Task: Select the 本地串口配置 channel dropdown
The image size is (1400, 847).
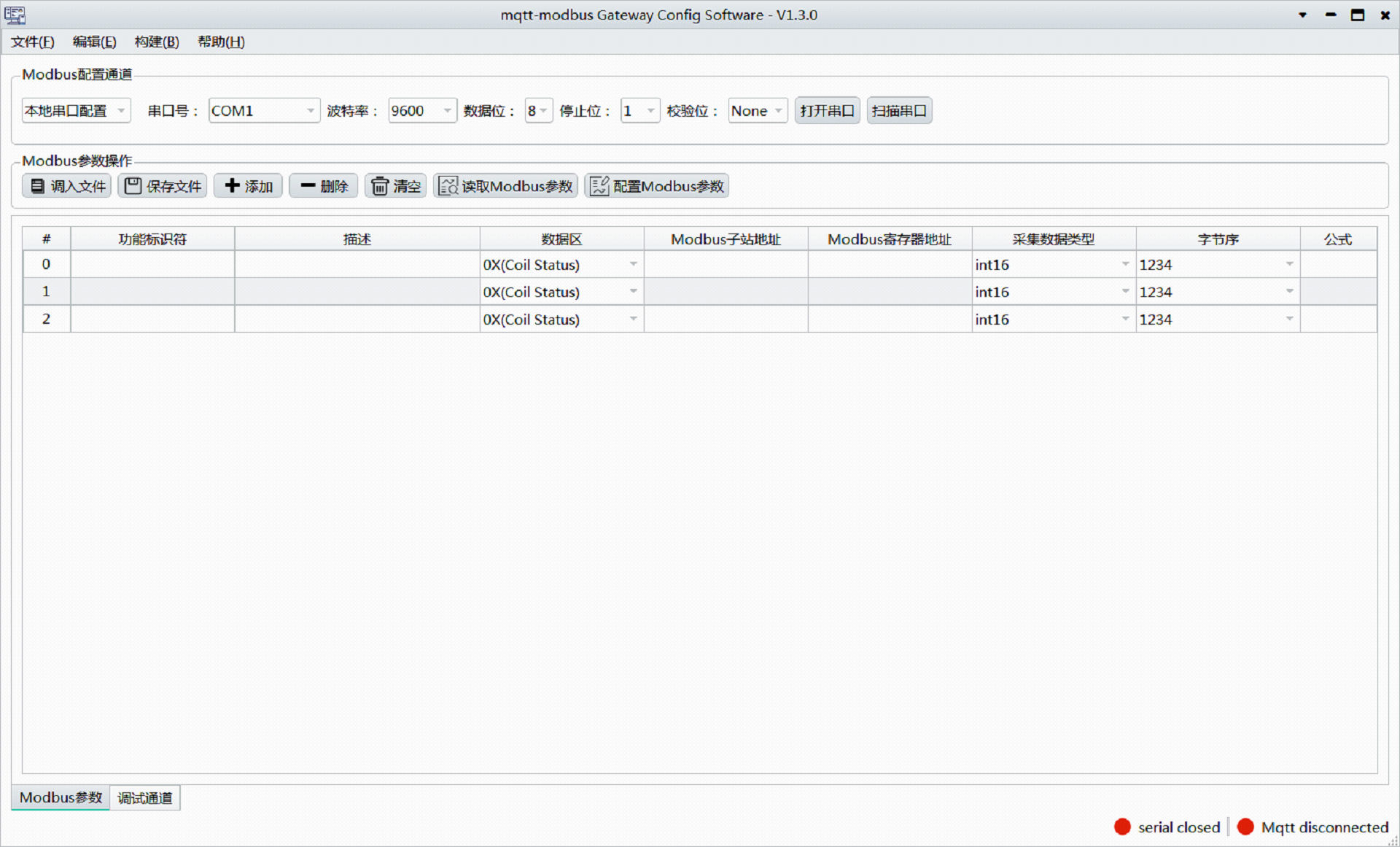Action: click(76, 111)
